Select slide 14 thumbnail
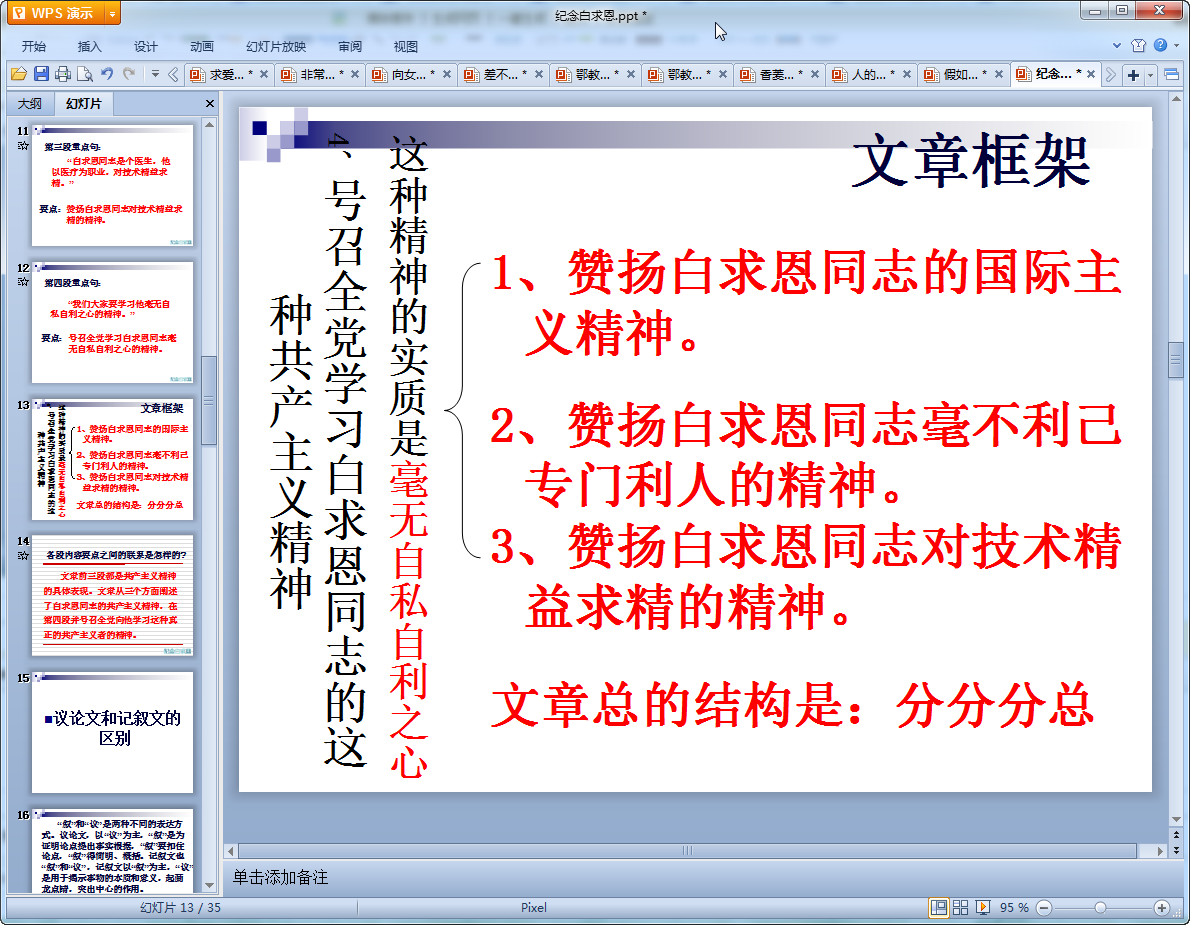The height and width of the screenshot is (925, 1190). [x=112, y=596]
